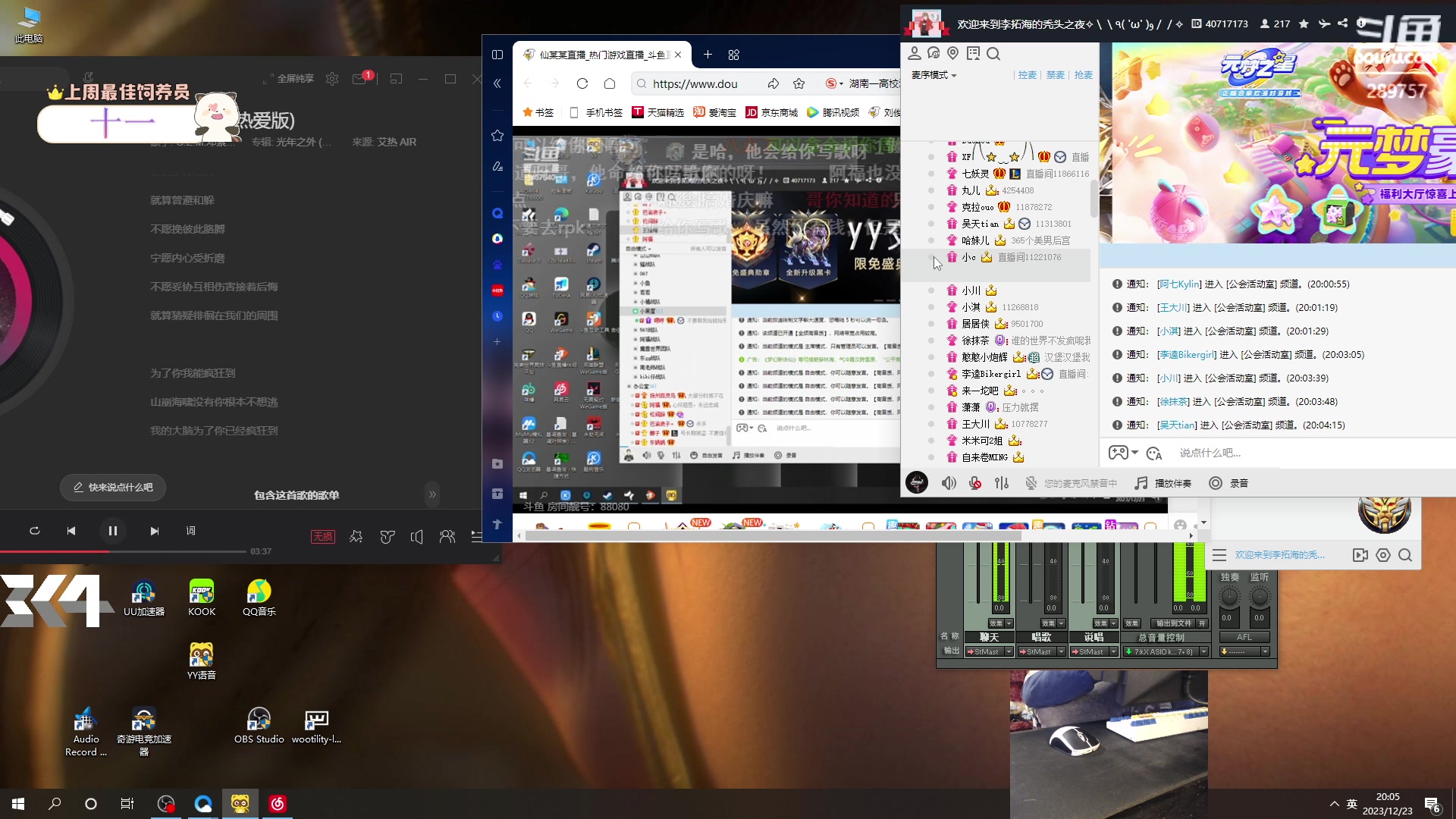Open the 天猫精选 bookmark
1456x819 pixels.
[657, 112]
